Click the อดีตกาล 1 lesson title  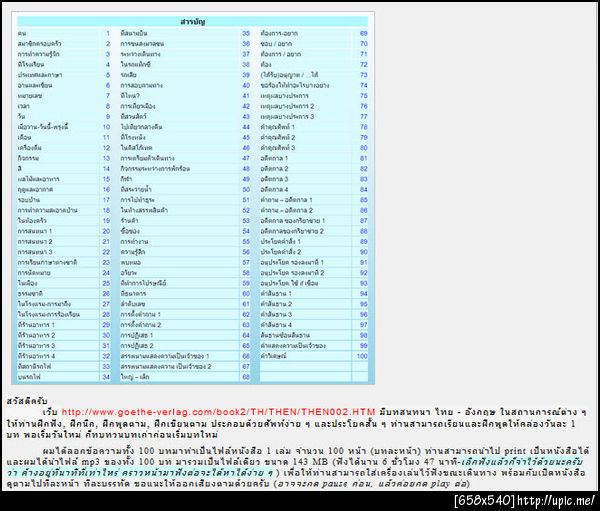tap(274, 158)
